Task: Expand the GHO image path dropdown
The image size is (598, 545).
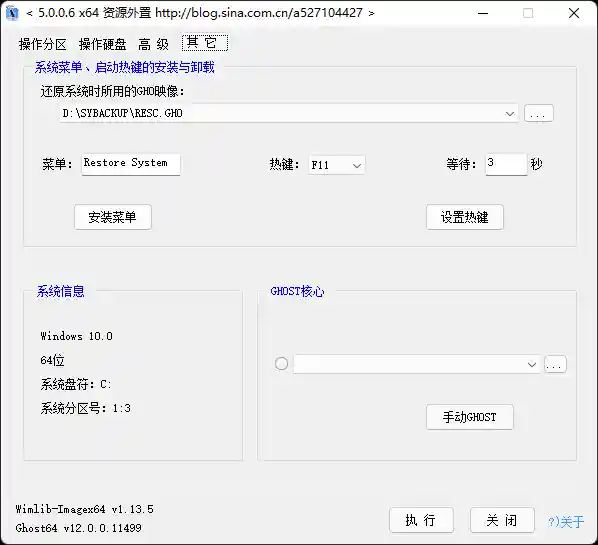Action: click(510, 114)
